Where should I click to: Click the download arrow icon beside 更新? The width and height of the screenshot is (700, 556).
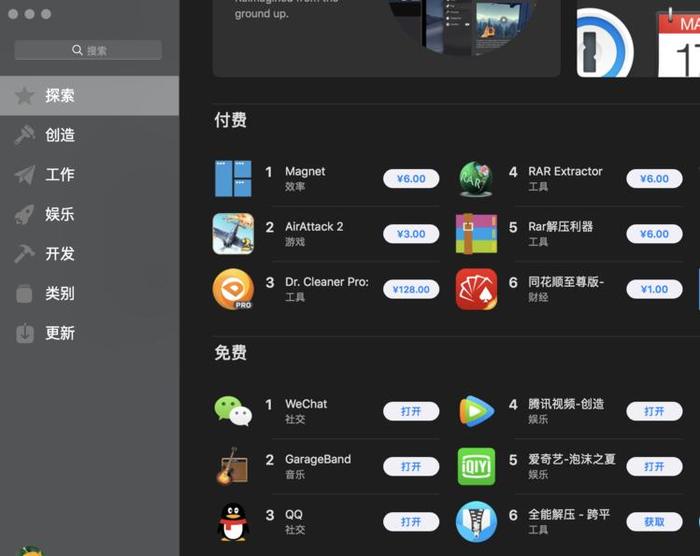[x=25, y=333]
